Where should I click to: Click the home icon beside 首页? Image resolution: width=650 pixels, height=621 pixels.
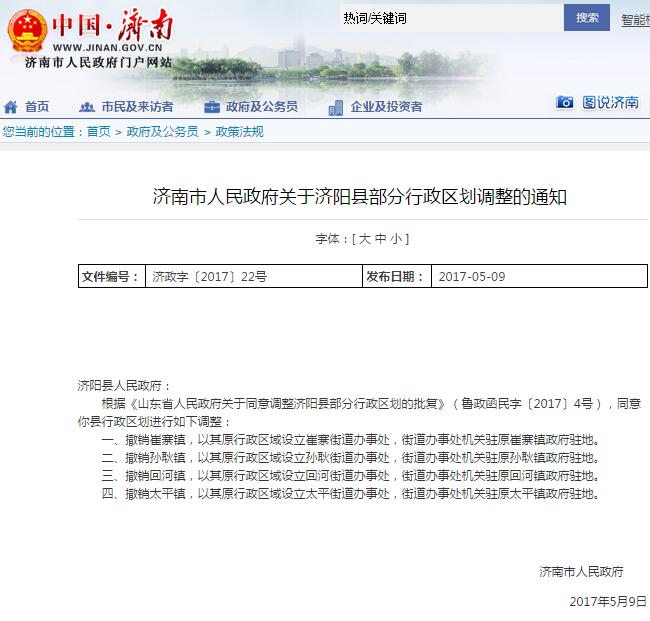[x=11, y=107]
